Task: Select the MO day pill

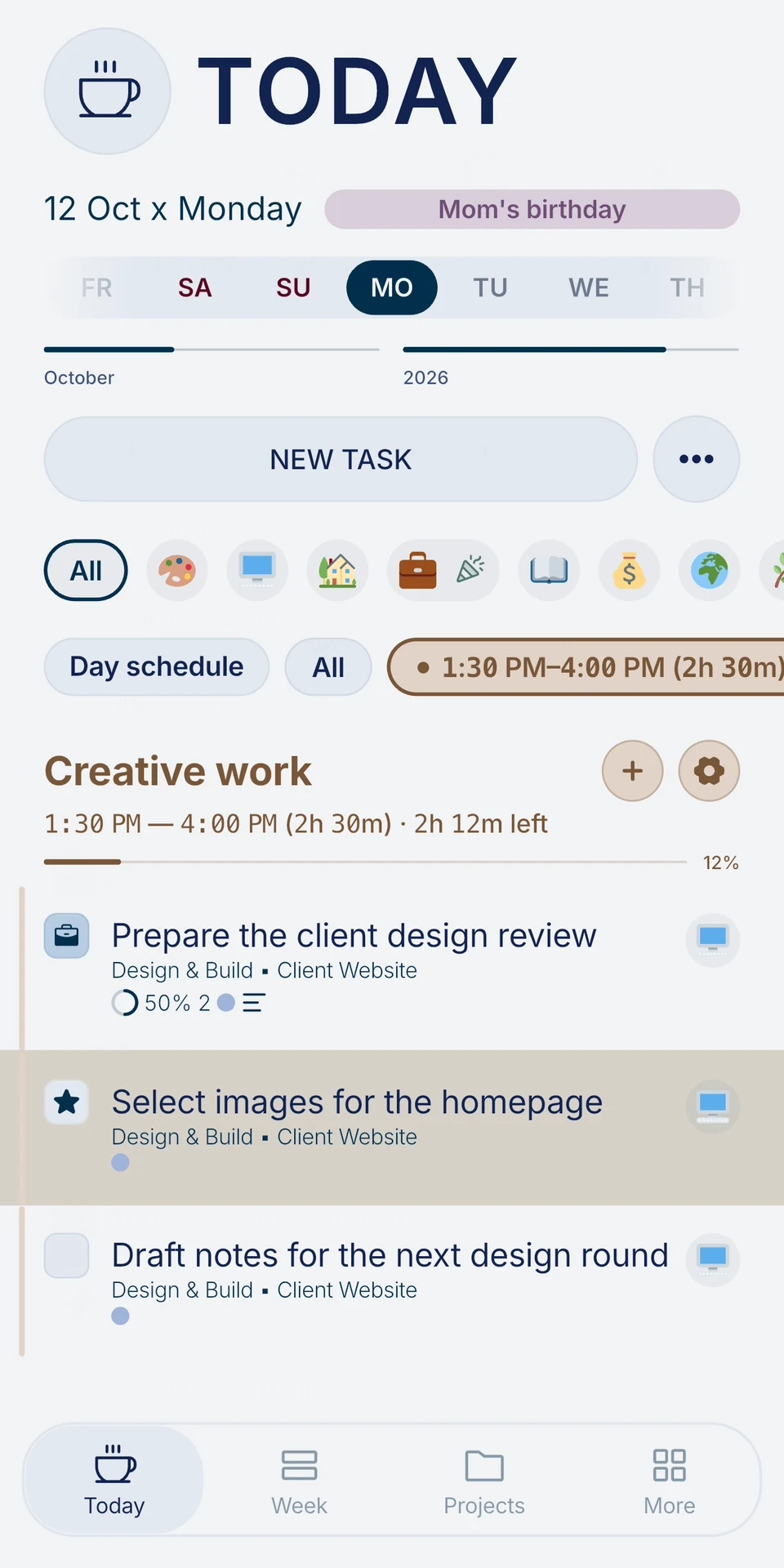Action: [x=392, y=287]
